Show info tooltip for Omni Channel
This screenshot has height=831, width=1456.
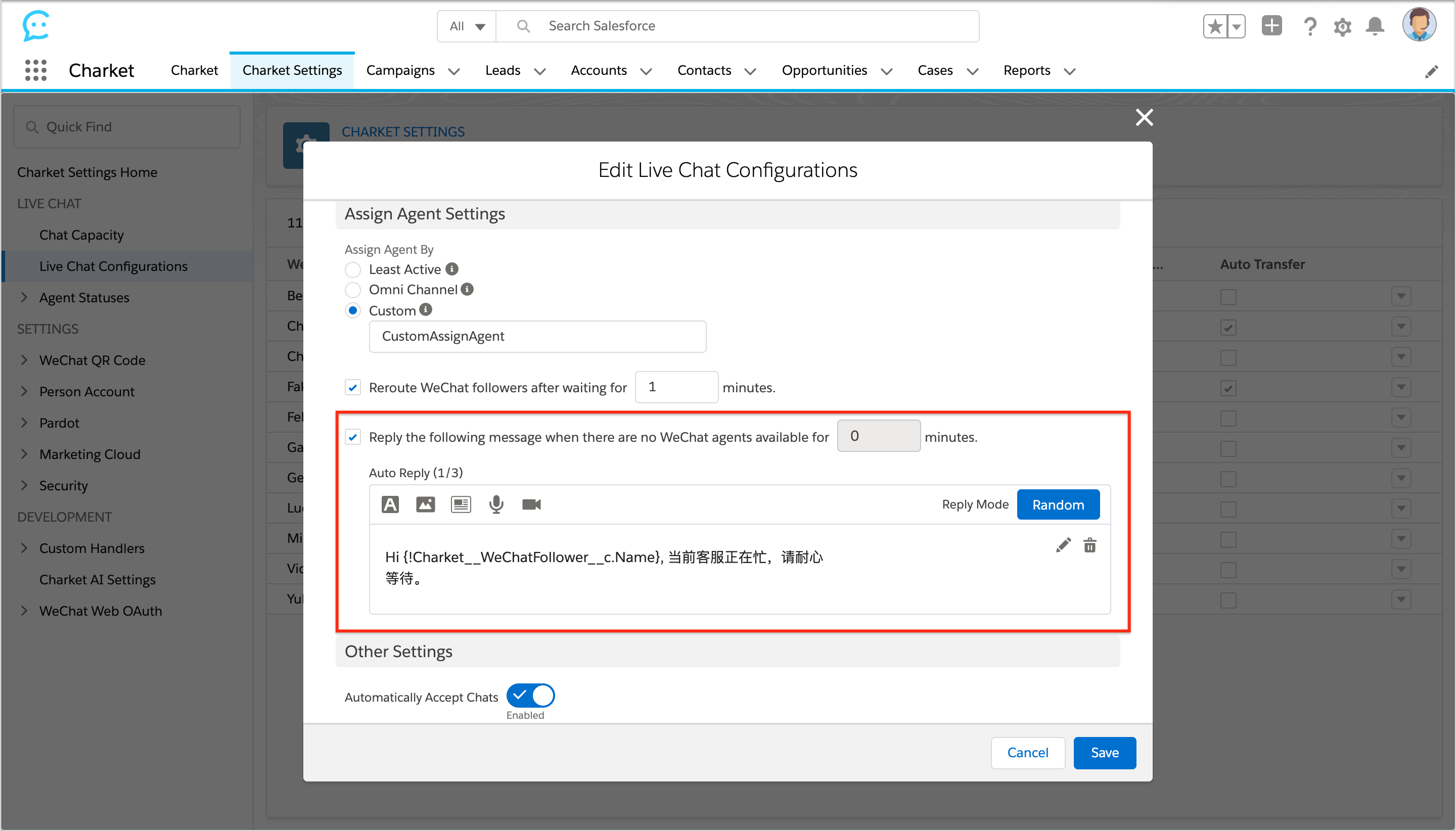468,289
